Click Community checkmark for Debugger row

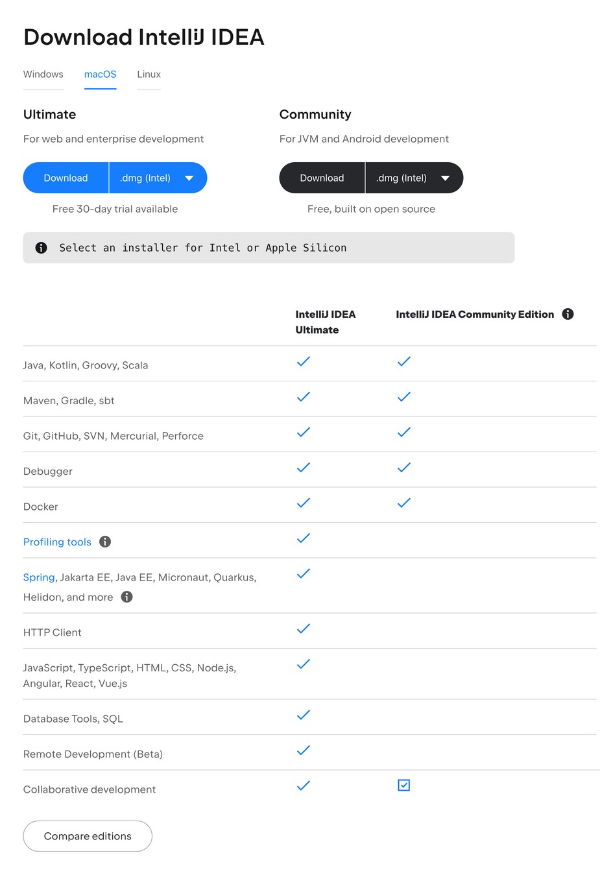[404, 467]
